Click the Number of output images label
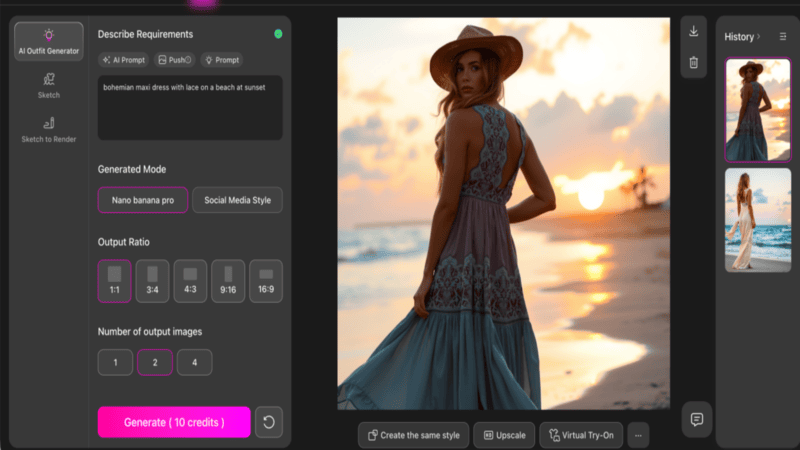This screenshot has width=800, height=450. click(x=150, y=332)
